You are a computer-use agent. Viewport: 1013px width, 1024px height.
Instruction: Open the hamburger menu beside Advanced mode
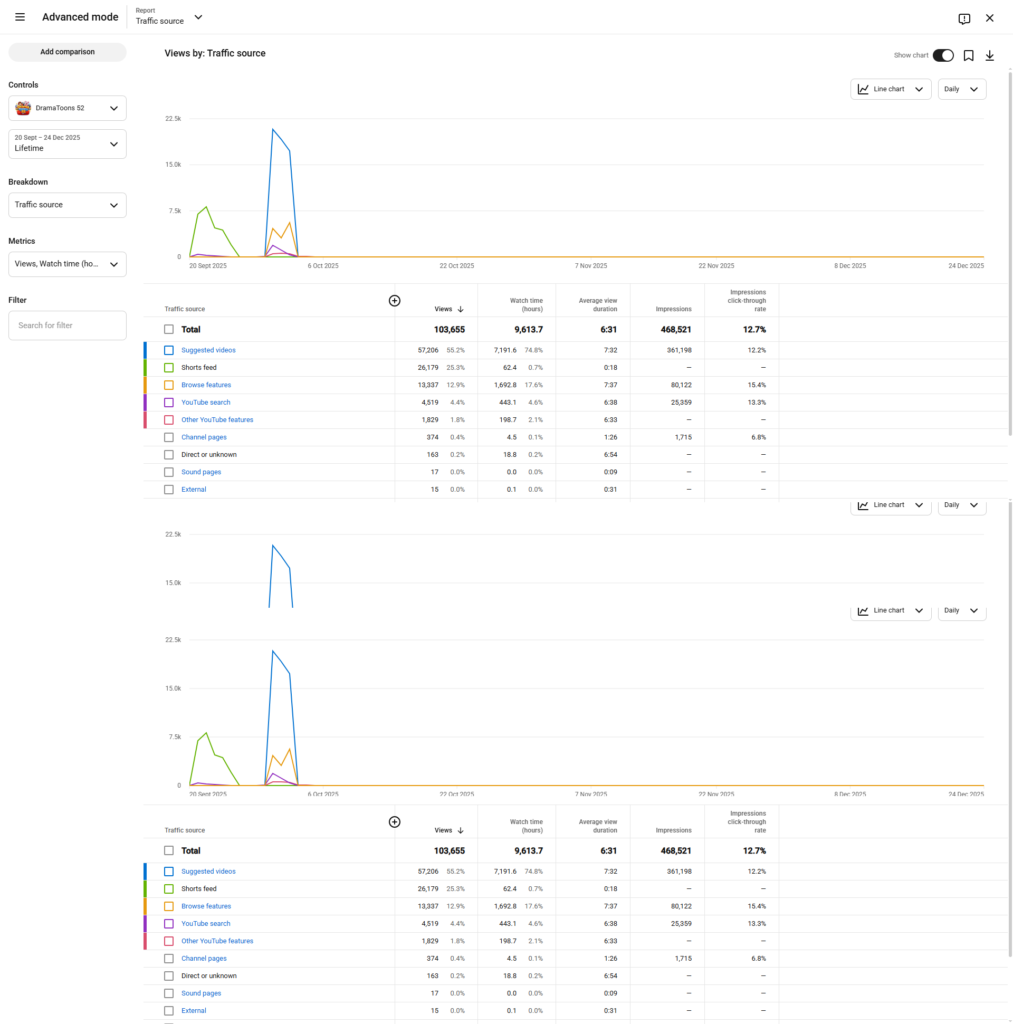[x=20, y=18]
